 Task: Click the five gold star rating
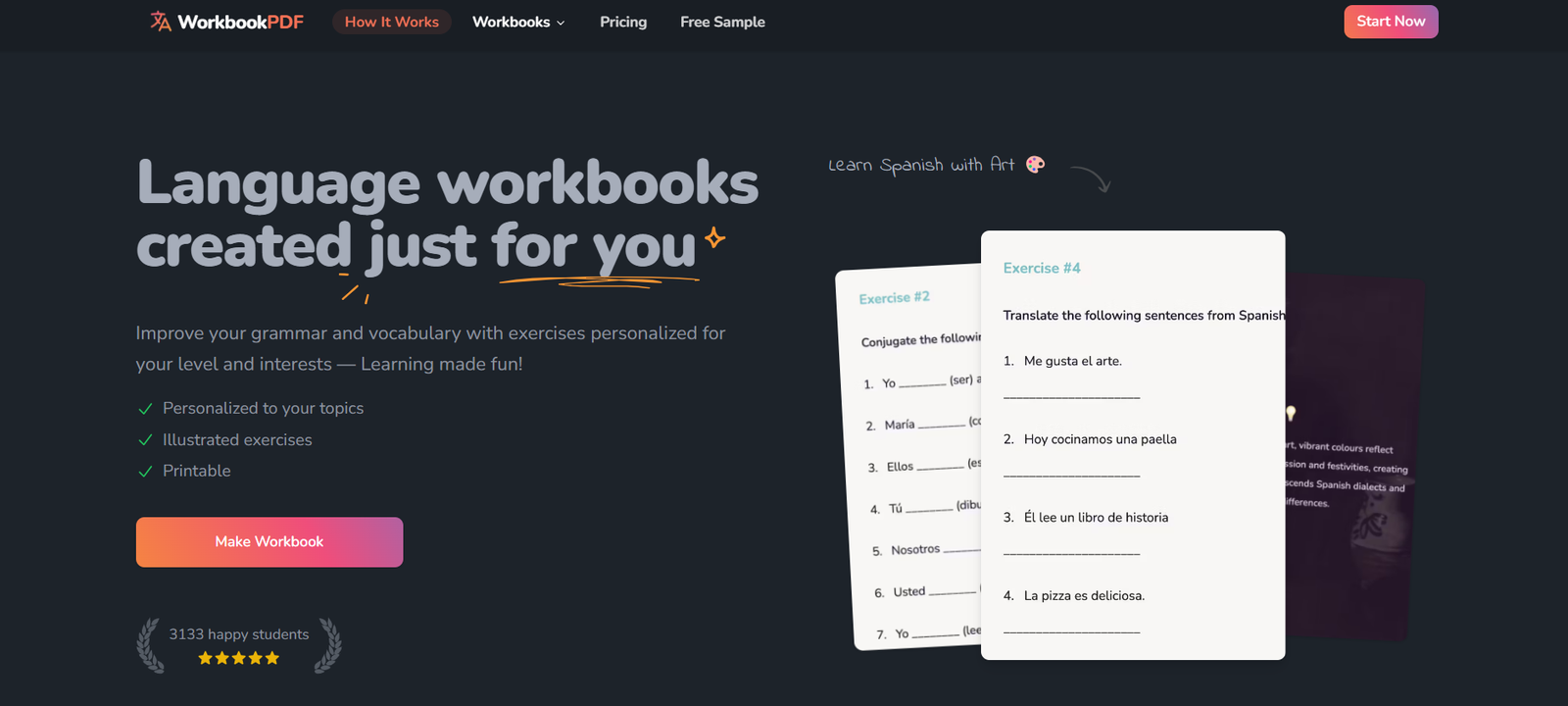coord(238,658)
